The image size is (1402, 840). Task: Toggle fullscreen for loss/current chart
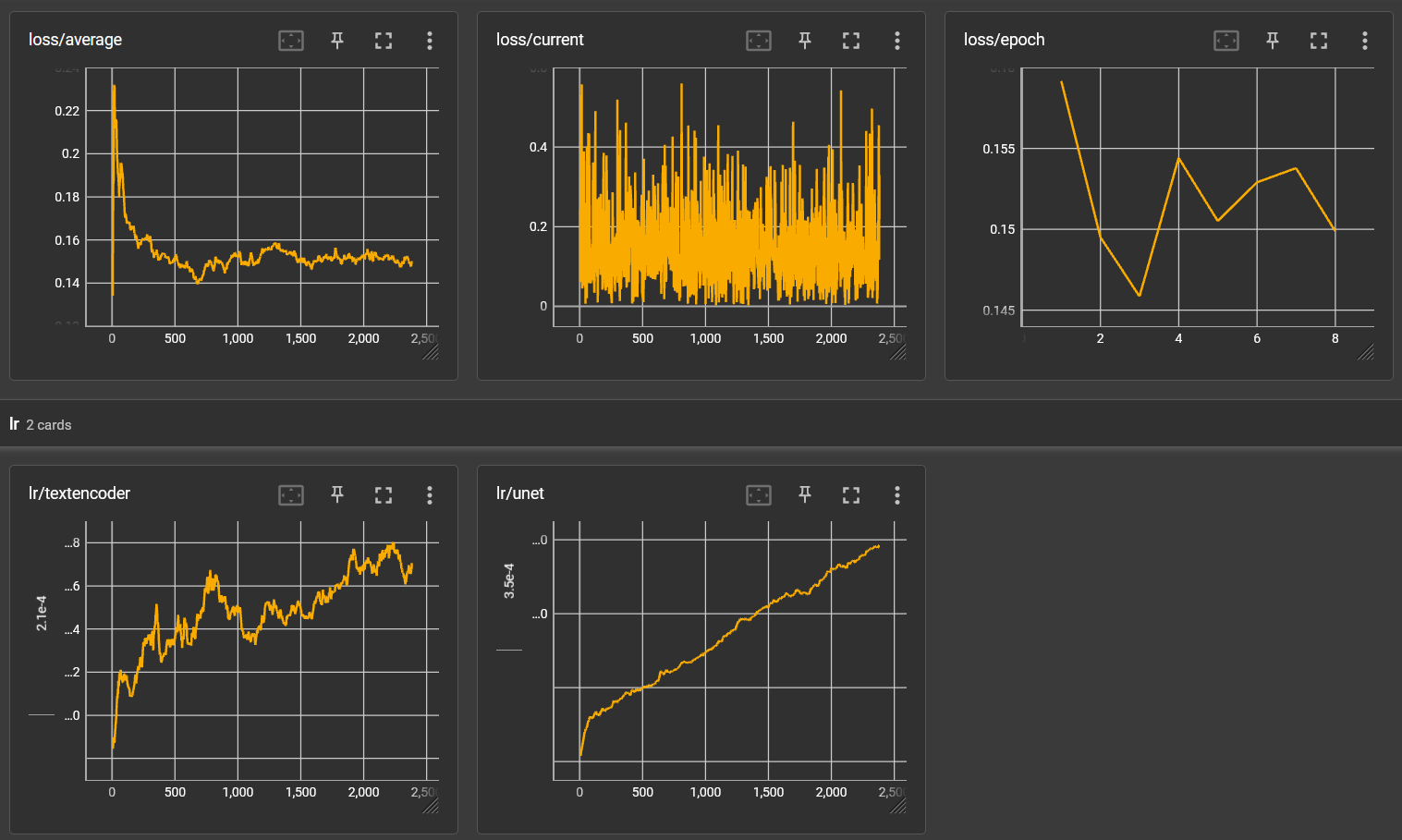point(851,40)
